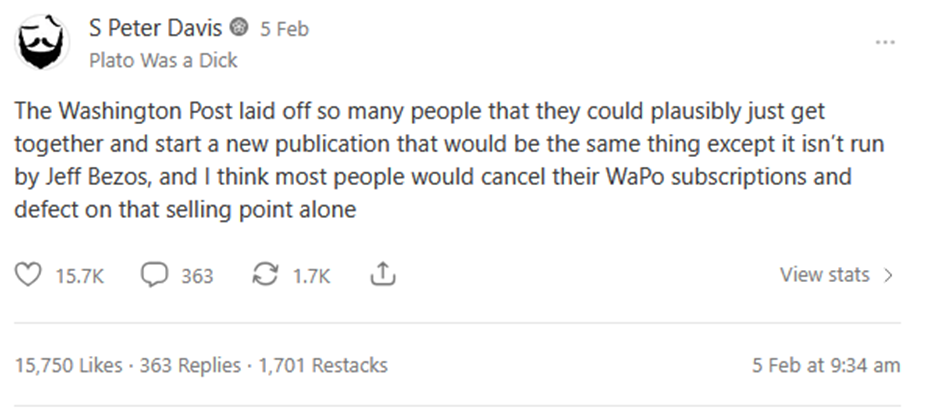The width and height of the screenshot is (926, 416).
Task: Open View stats link
Action: click(824, 275)
